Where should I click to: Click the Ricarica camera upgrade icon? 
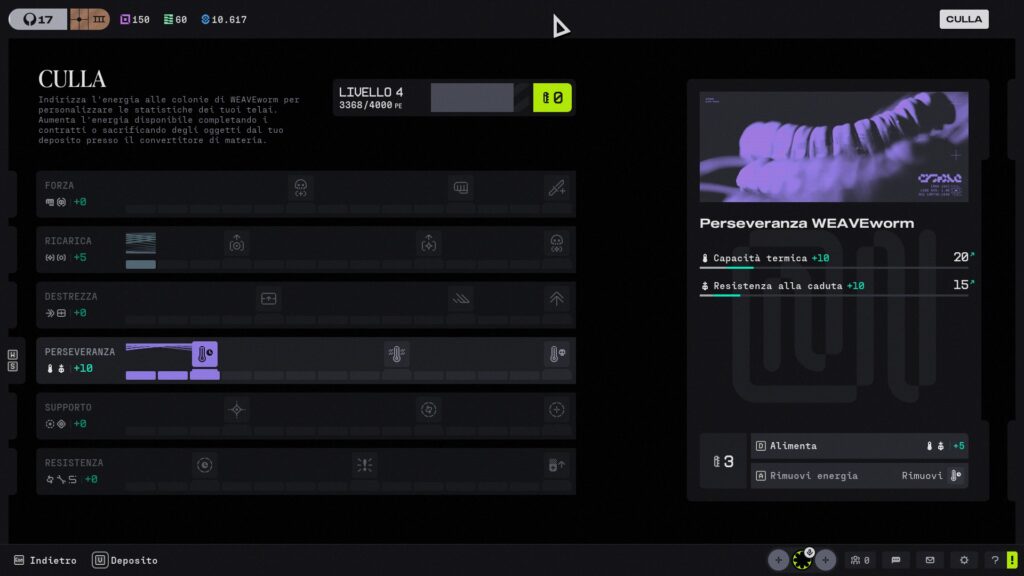(x=236, y=244)
